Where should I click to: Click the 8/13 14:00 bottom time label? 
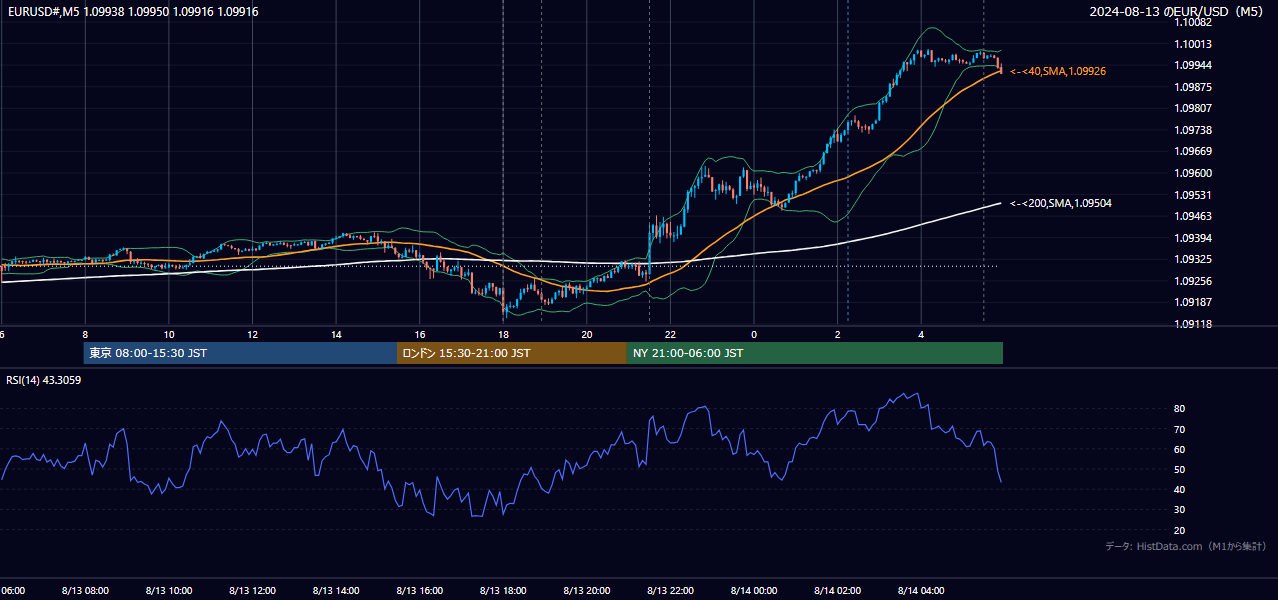(336, 591)
